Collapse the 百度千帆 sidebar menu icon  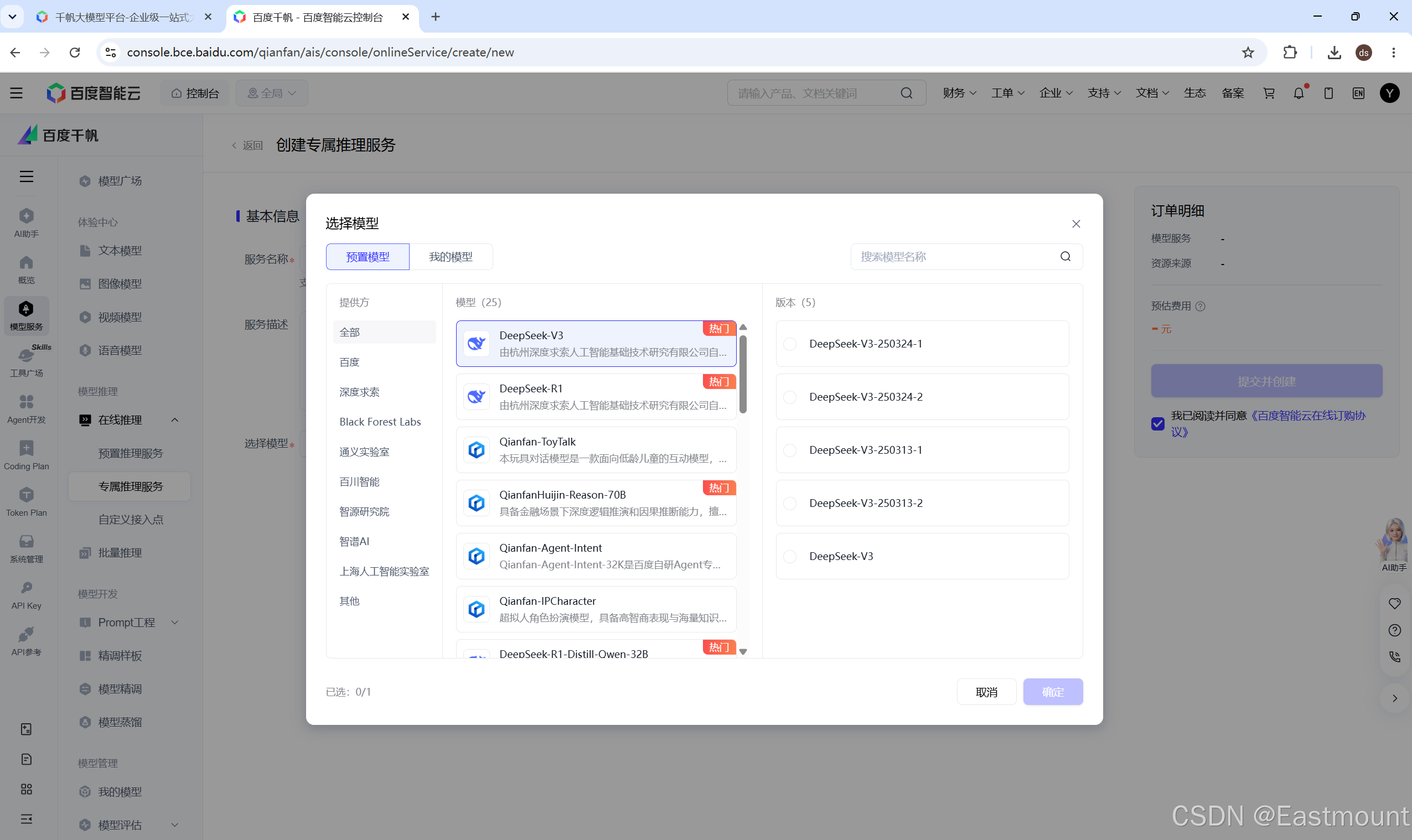click(x=26, y=177)
